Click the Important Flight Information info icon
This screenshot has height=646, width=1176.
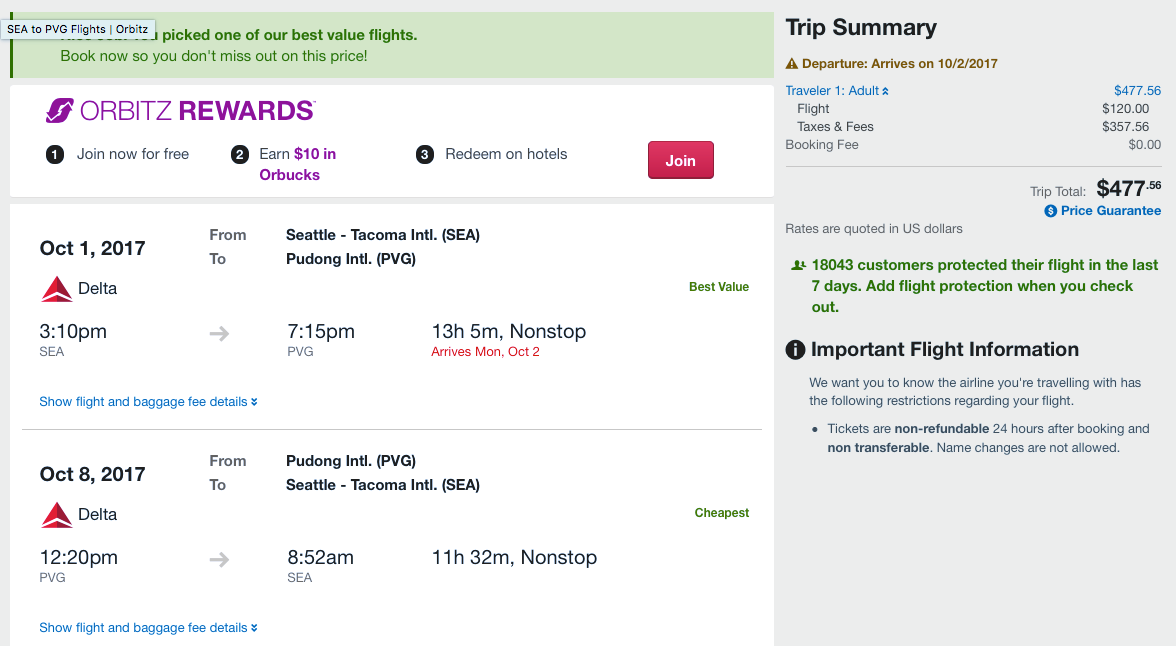click(x=796, y=350)
